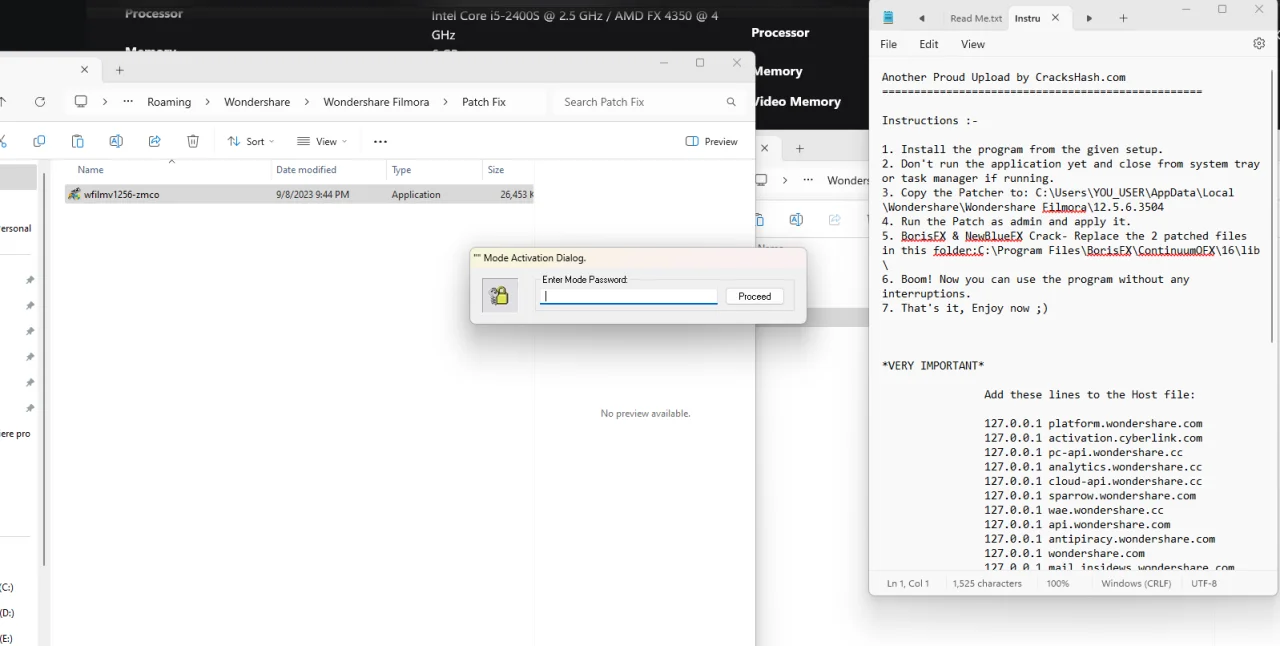Click the Rename icon in Patch Fix toolbar
Screen dimensions: 1280x646
tap(116, 141)
